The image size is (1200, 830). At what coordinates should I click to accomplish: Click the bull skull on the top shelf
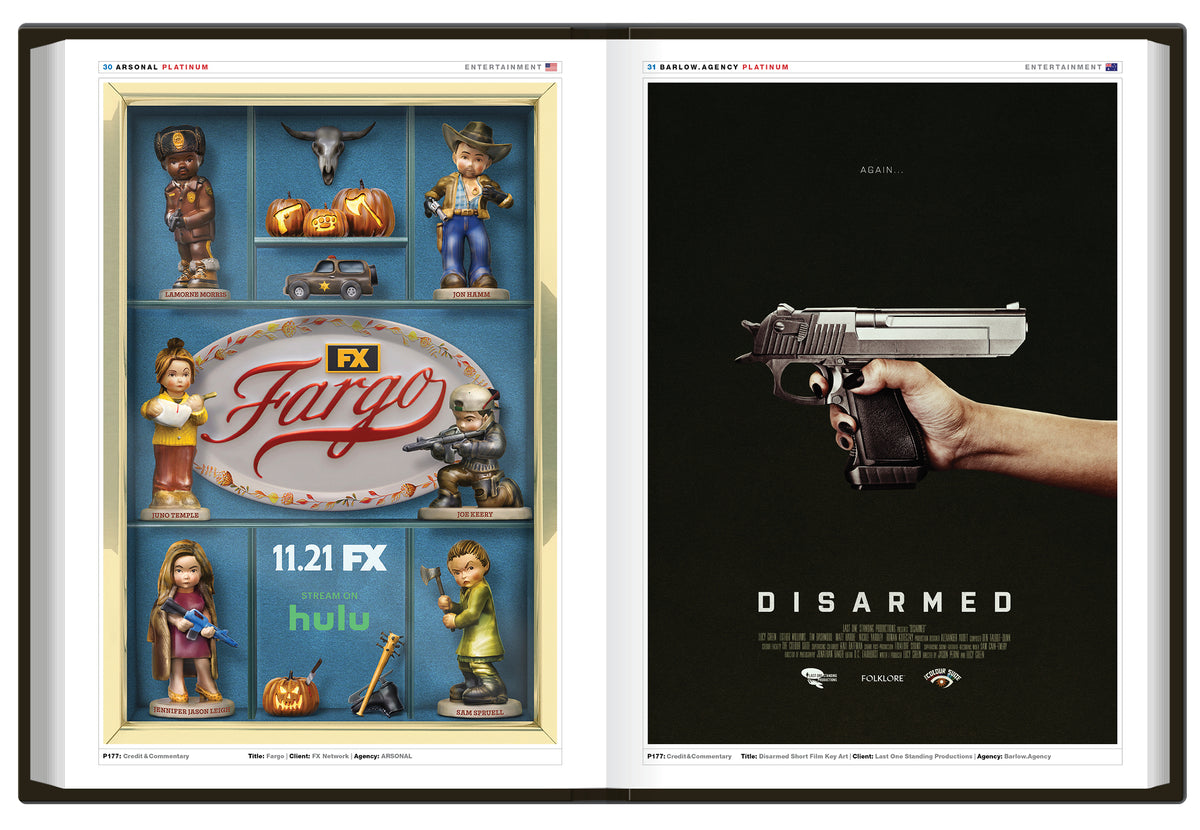point(328,147)
